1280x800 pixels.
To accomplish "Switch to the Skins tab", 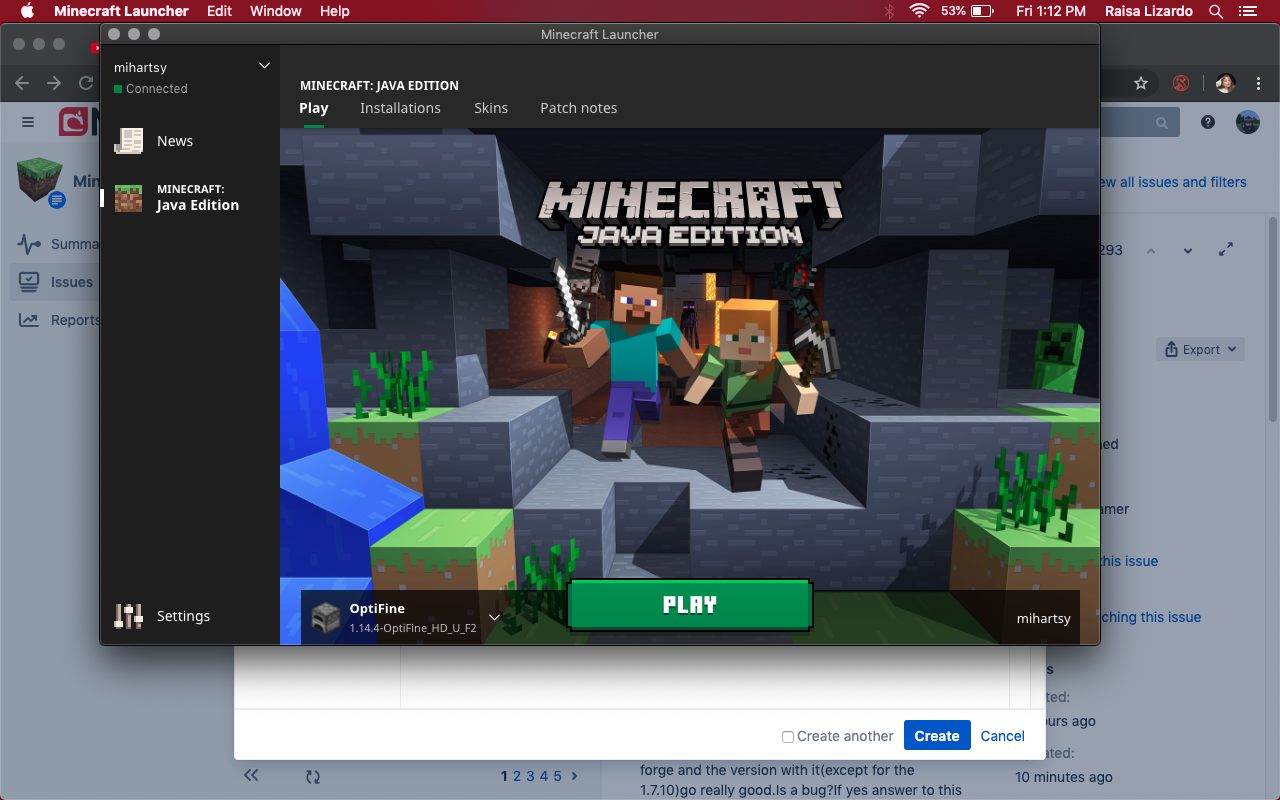I will (x=491, y=108).
